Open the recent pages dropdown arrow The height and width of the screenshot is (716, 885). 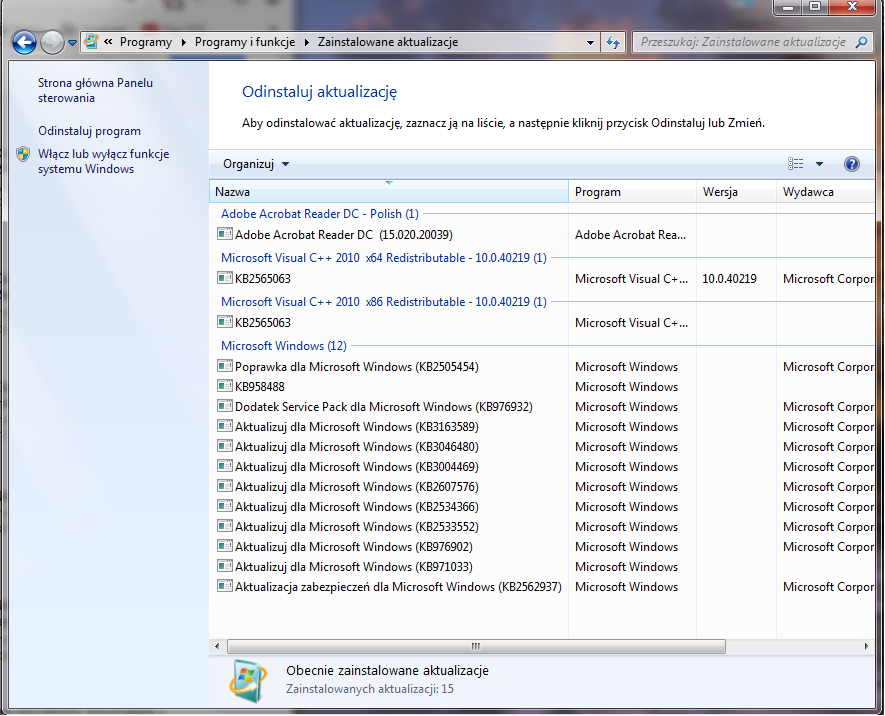[72, 43]
